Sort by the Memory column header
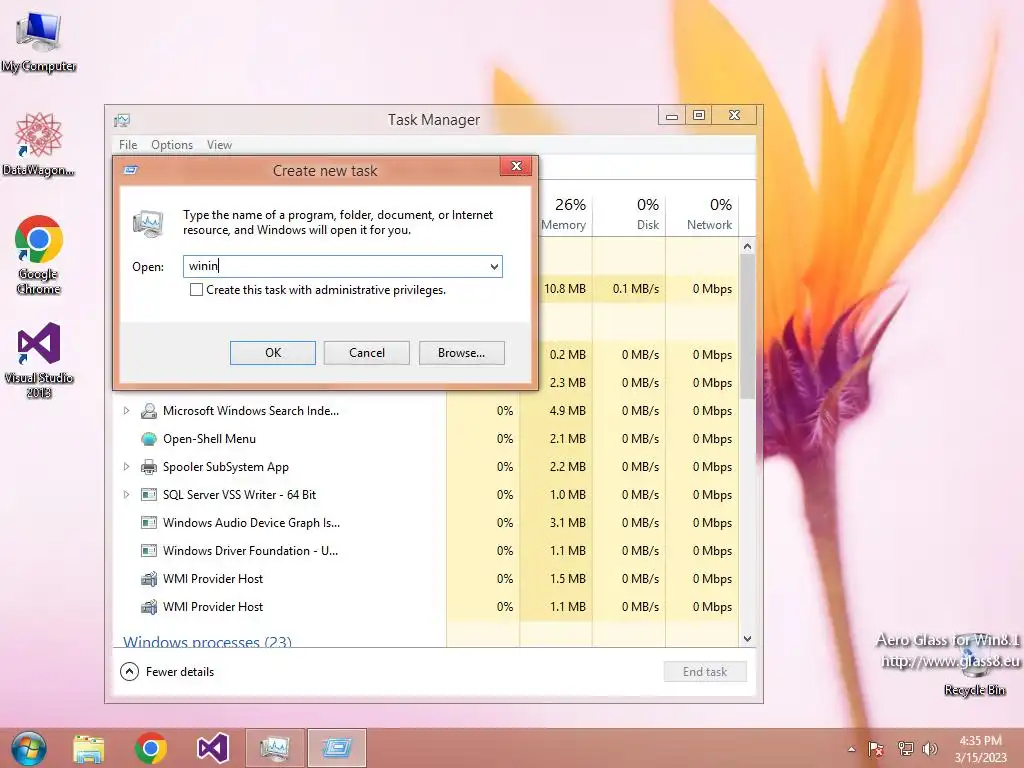The height and width of the screenshot is (768, 1024). [x=564, y=214]
